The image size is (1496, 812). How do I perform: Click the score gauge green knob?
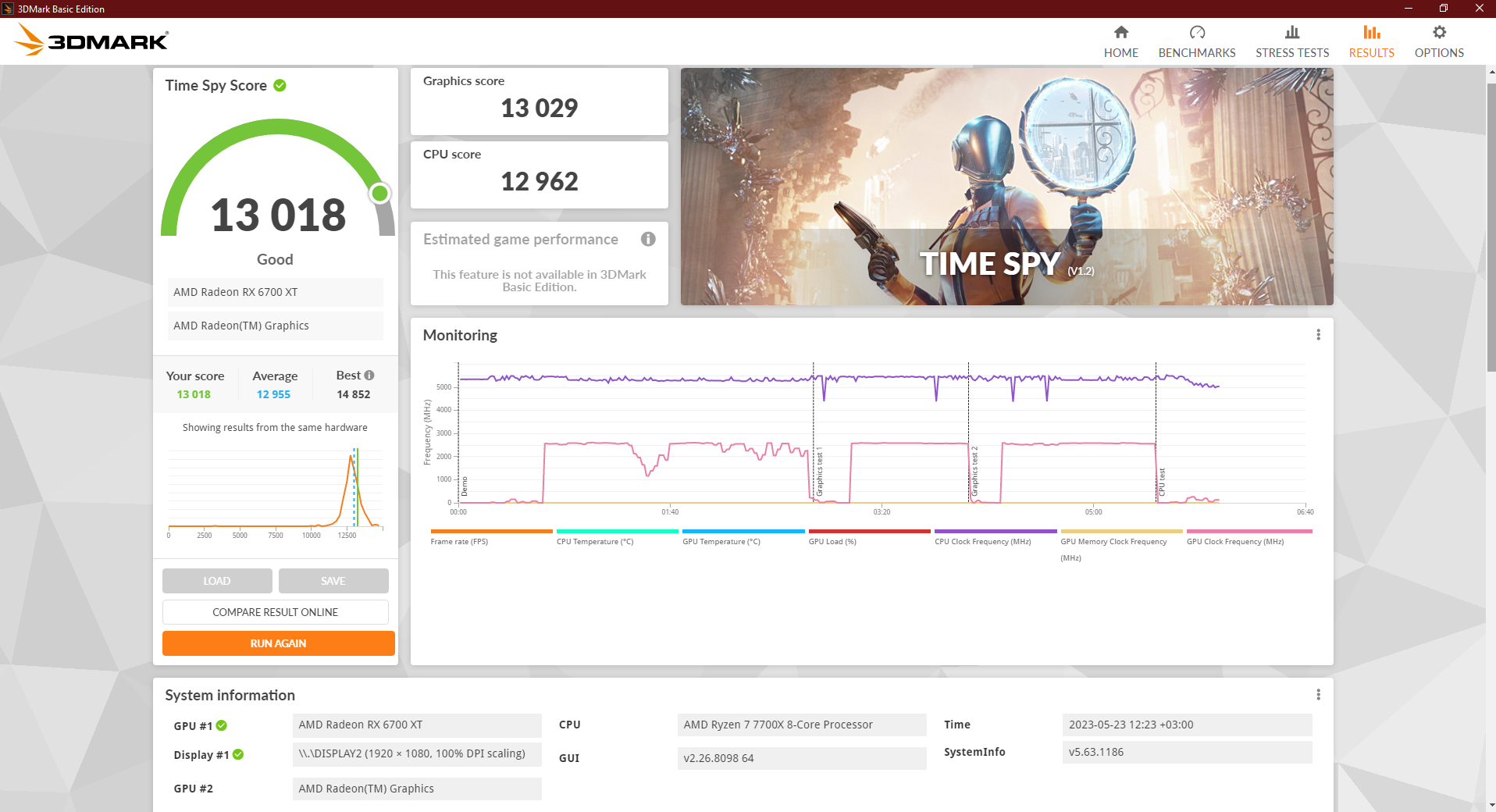coord(379,194)
